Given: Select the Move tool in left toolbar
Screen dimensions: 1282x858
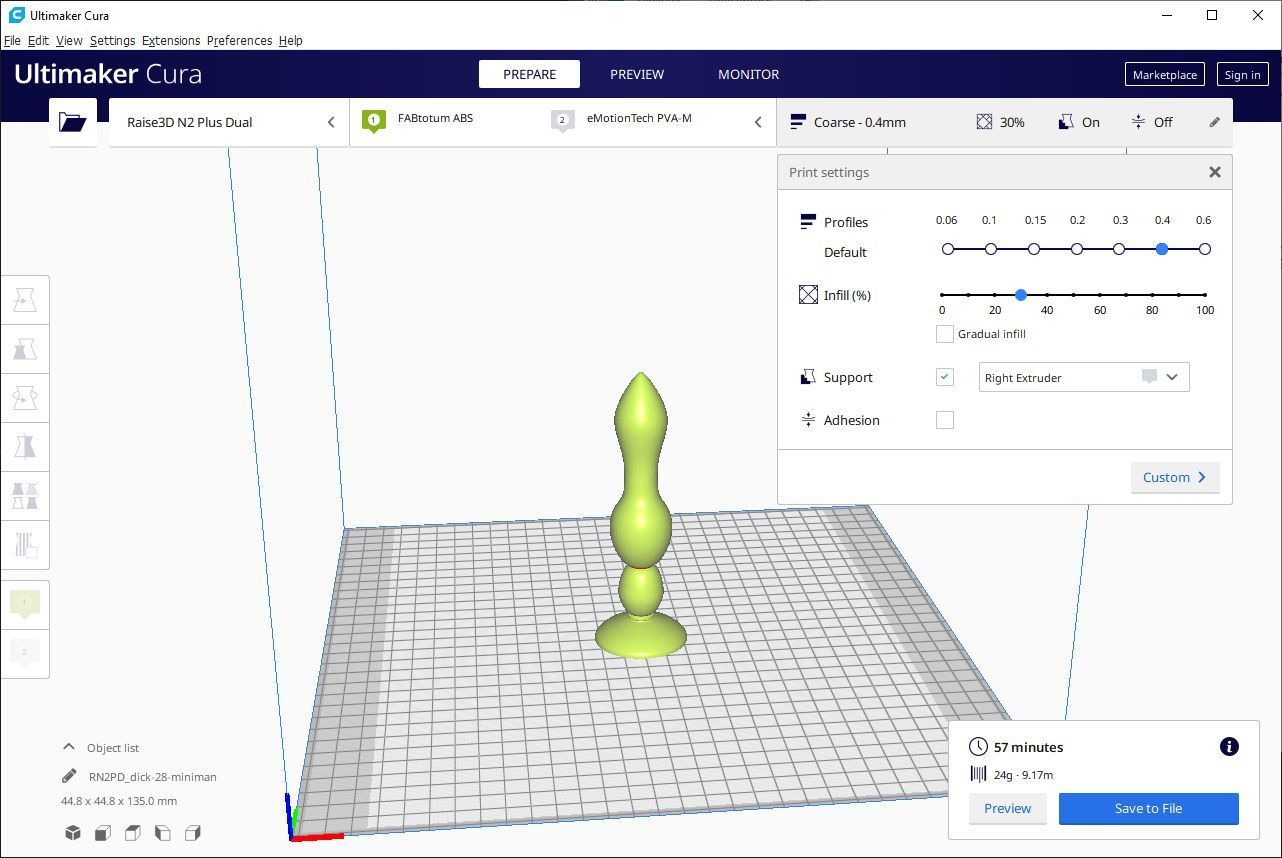Looking at the screenshot, I should 25,300.
